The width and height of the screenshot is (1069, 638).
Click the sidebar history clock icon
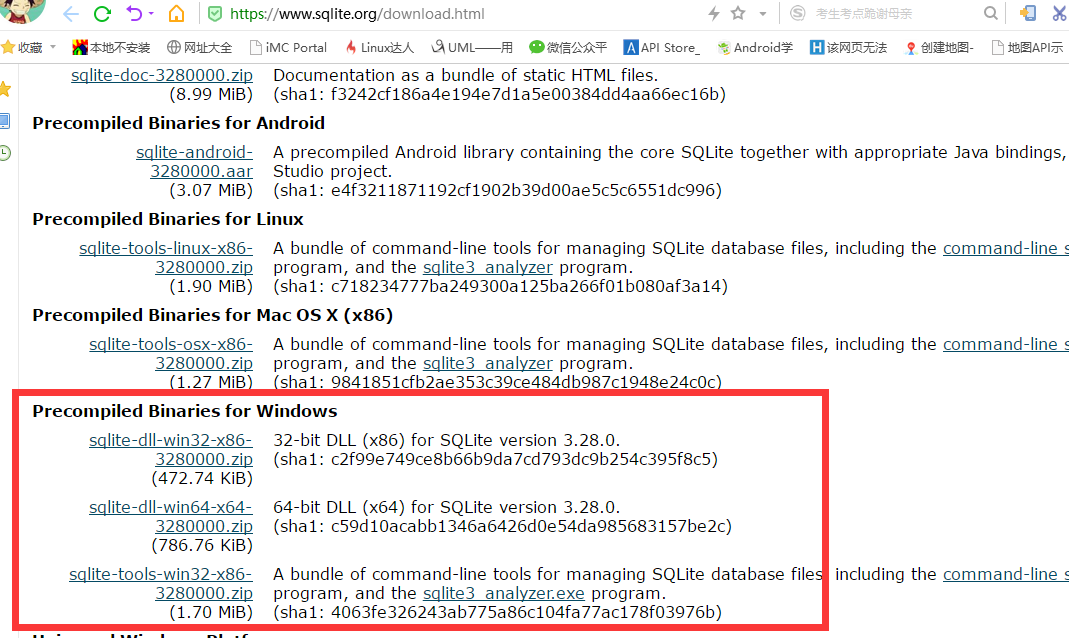(5, 153)
